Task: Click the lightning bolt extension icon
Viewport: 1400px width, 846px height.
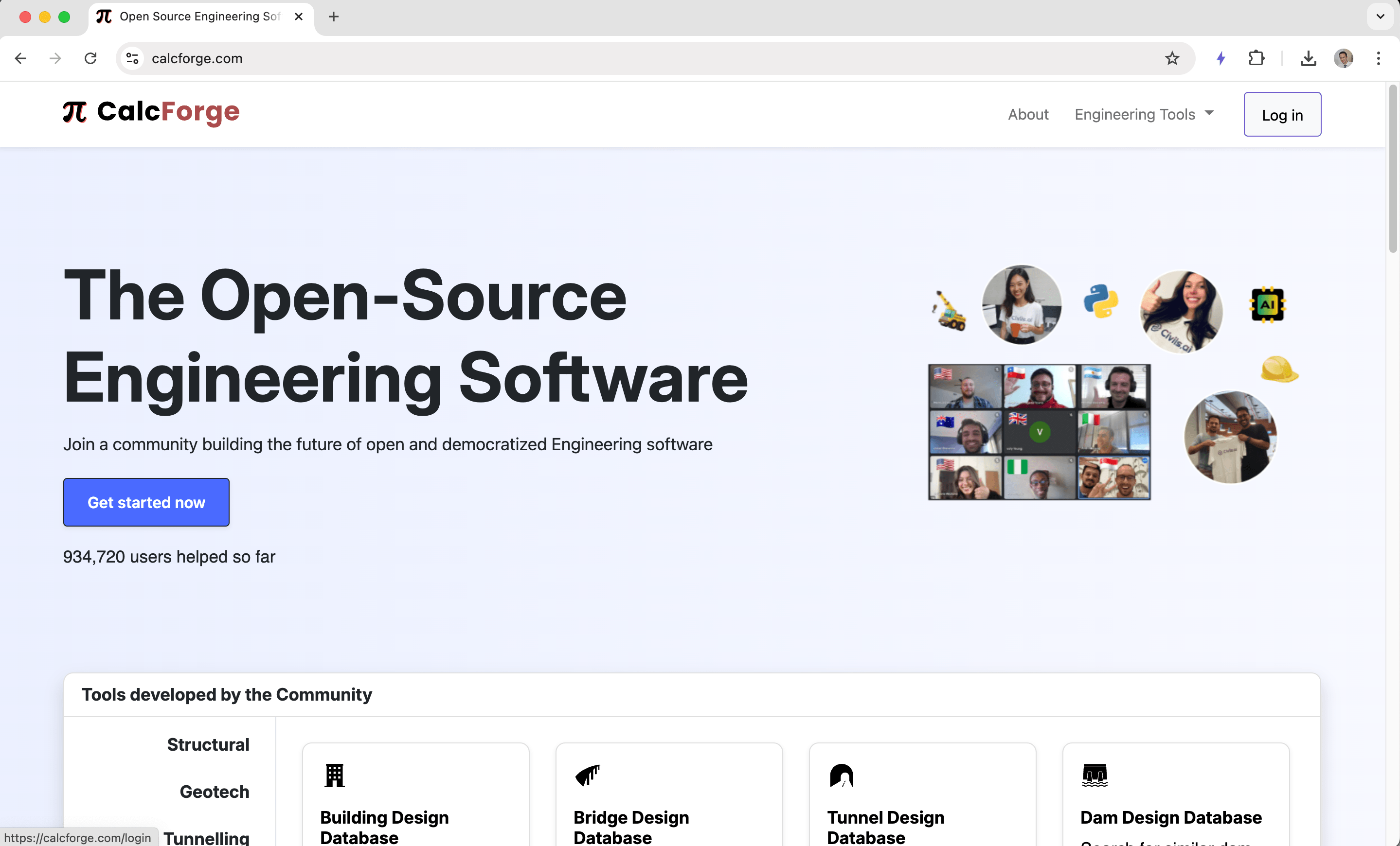Action: click(x=1221, y=58)
